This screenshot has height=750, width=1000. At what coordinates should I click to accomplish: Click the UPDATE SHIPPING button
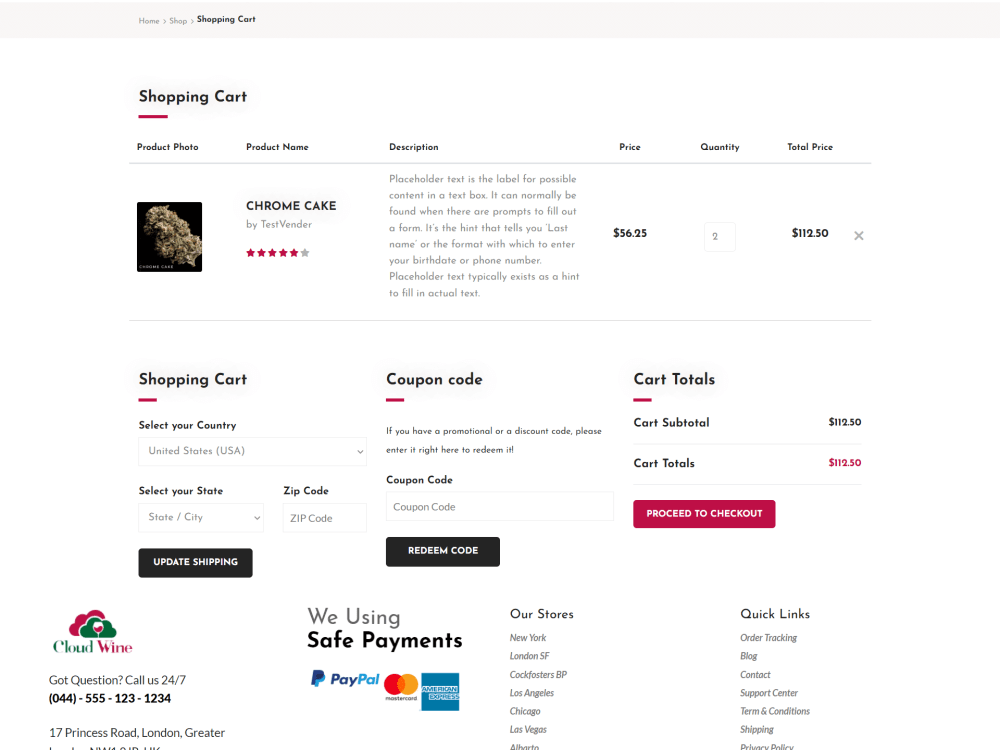(x=195, y=562)
